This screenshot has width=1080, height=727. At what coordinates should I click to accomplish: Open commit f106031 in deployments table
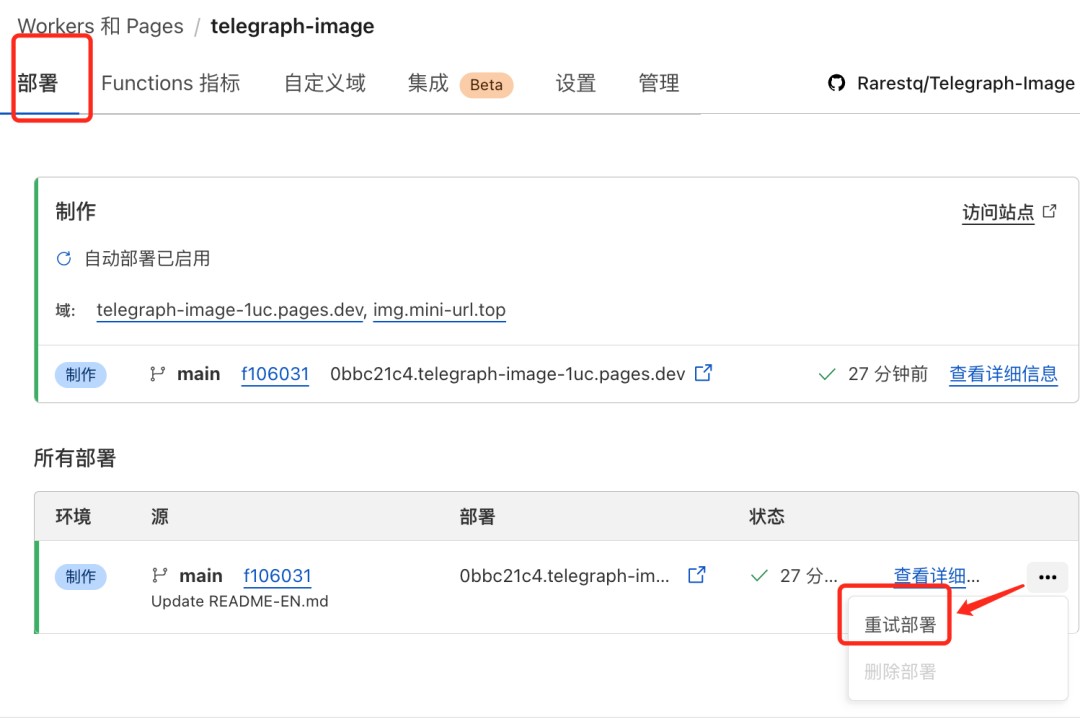[278, 576]
